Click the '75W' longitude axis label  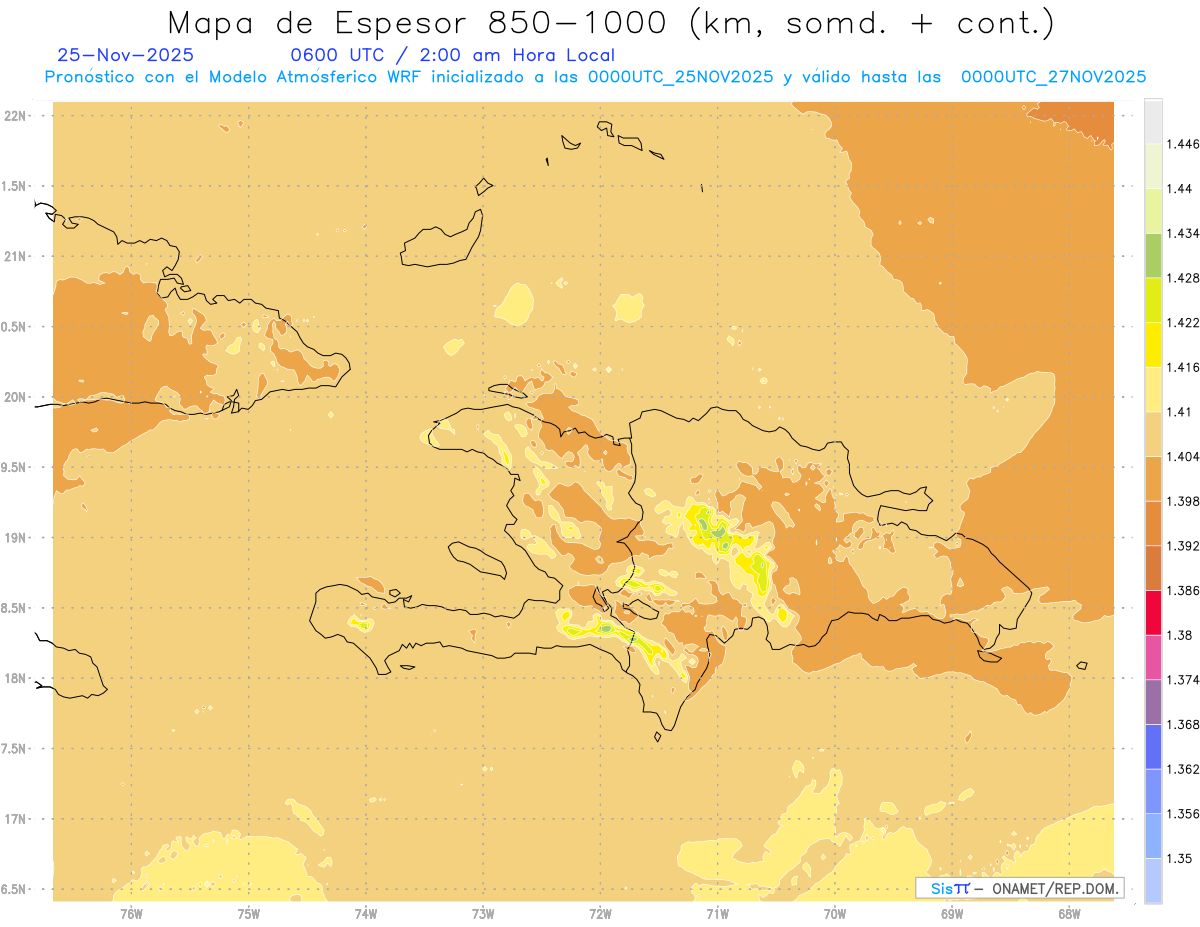[x=249, y=914]
